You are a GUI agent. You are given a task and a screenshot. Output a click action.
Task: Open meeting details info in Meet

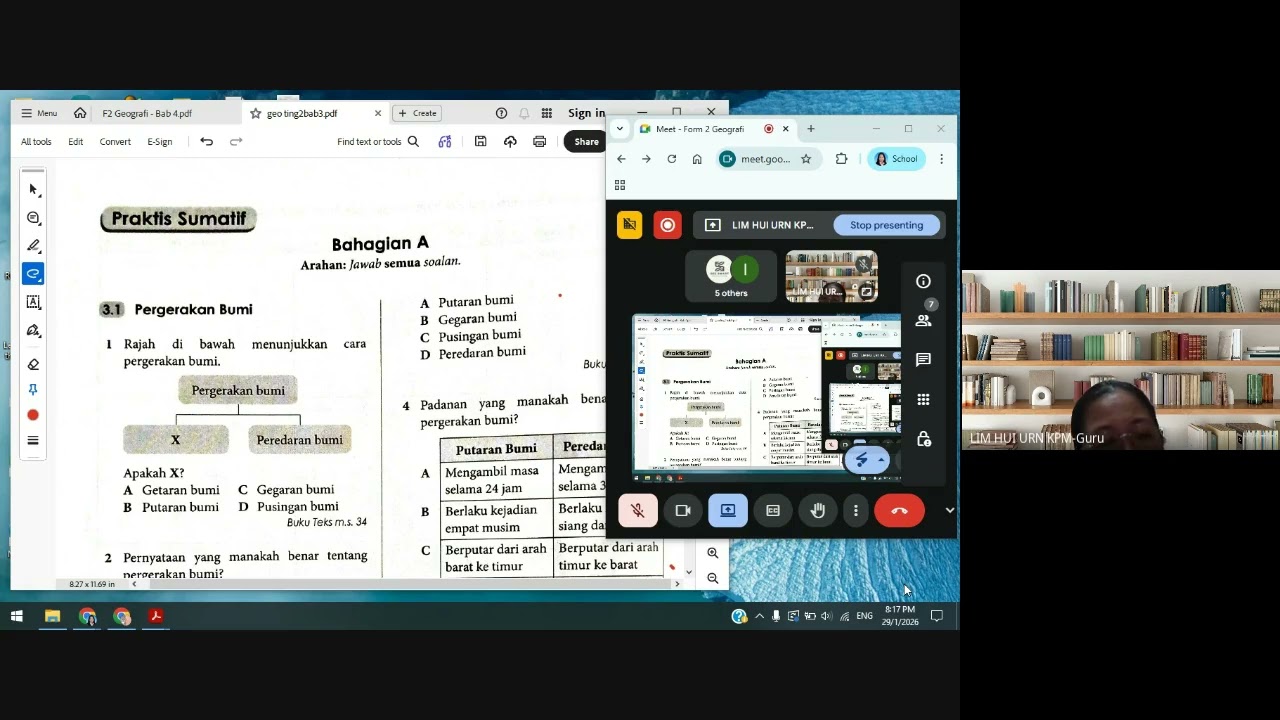pos(923,281)
